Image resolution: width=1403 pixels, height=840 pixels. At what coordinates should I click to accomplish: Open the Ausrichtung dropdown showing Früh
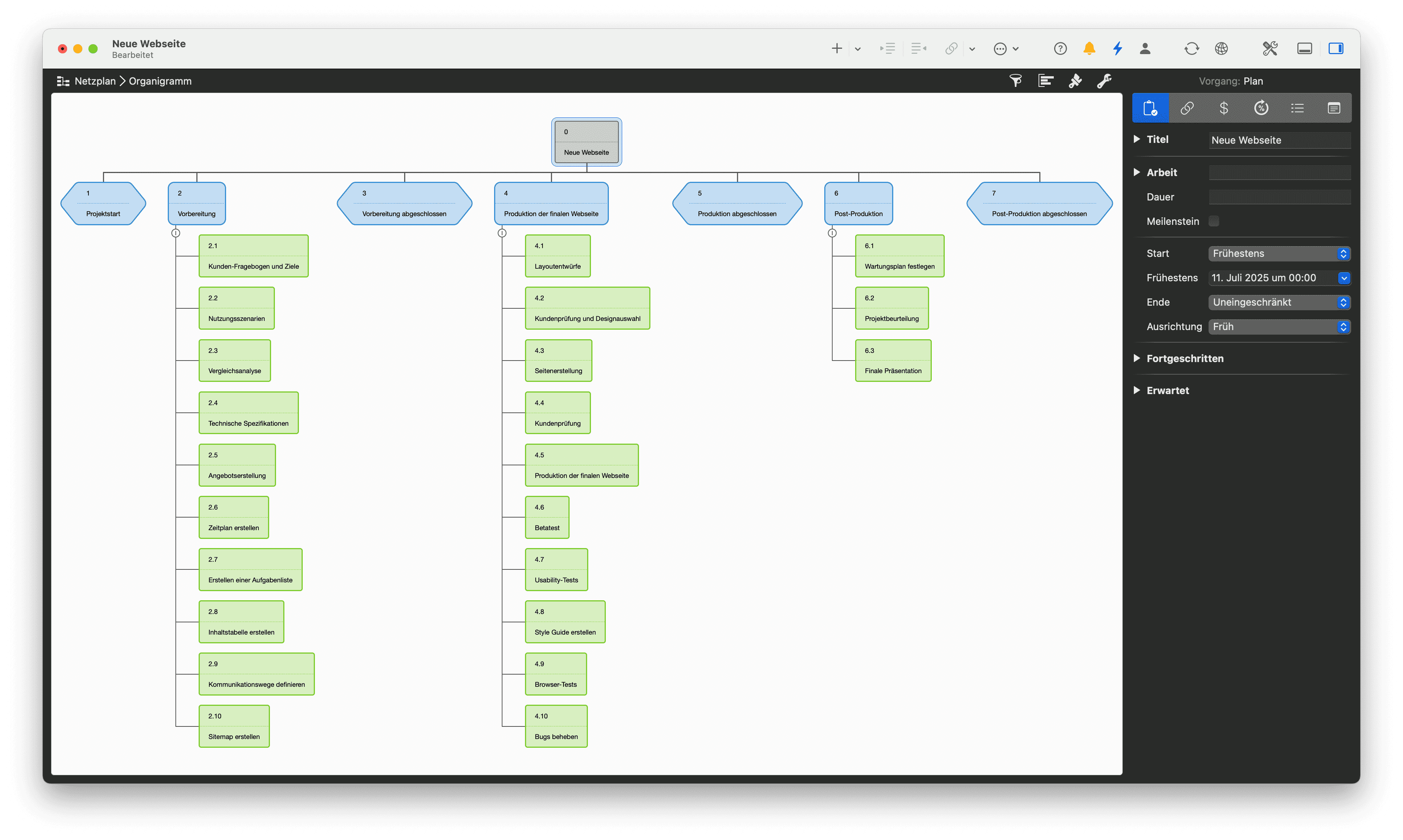click(1279, 327)
